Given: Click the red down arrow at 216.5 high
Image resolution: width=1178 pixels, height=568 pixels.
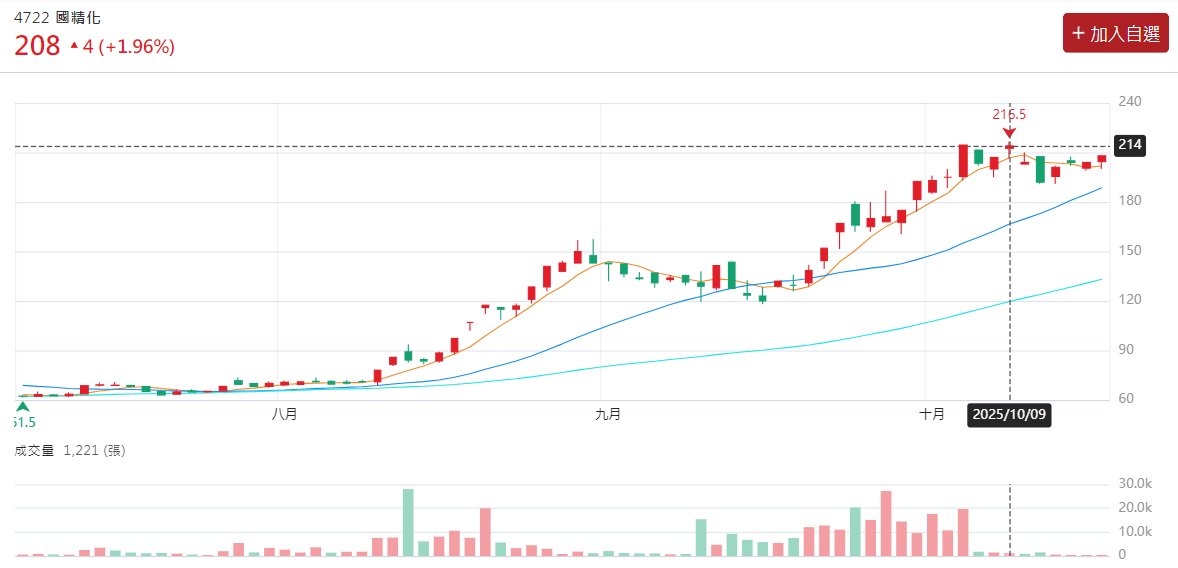Looking at the screenshot, I should (x=1009, y=132).
